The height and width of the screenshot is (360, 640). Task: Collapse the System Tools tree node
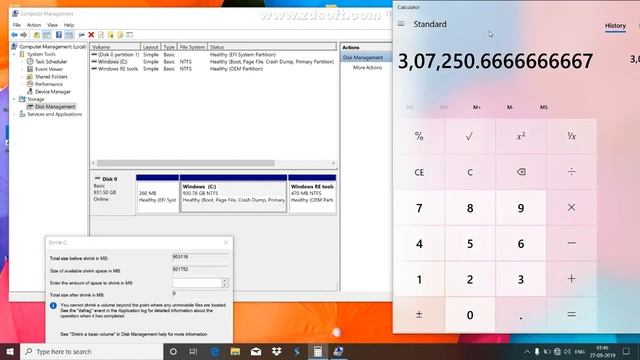(x=15, y=54)
